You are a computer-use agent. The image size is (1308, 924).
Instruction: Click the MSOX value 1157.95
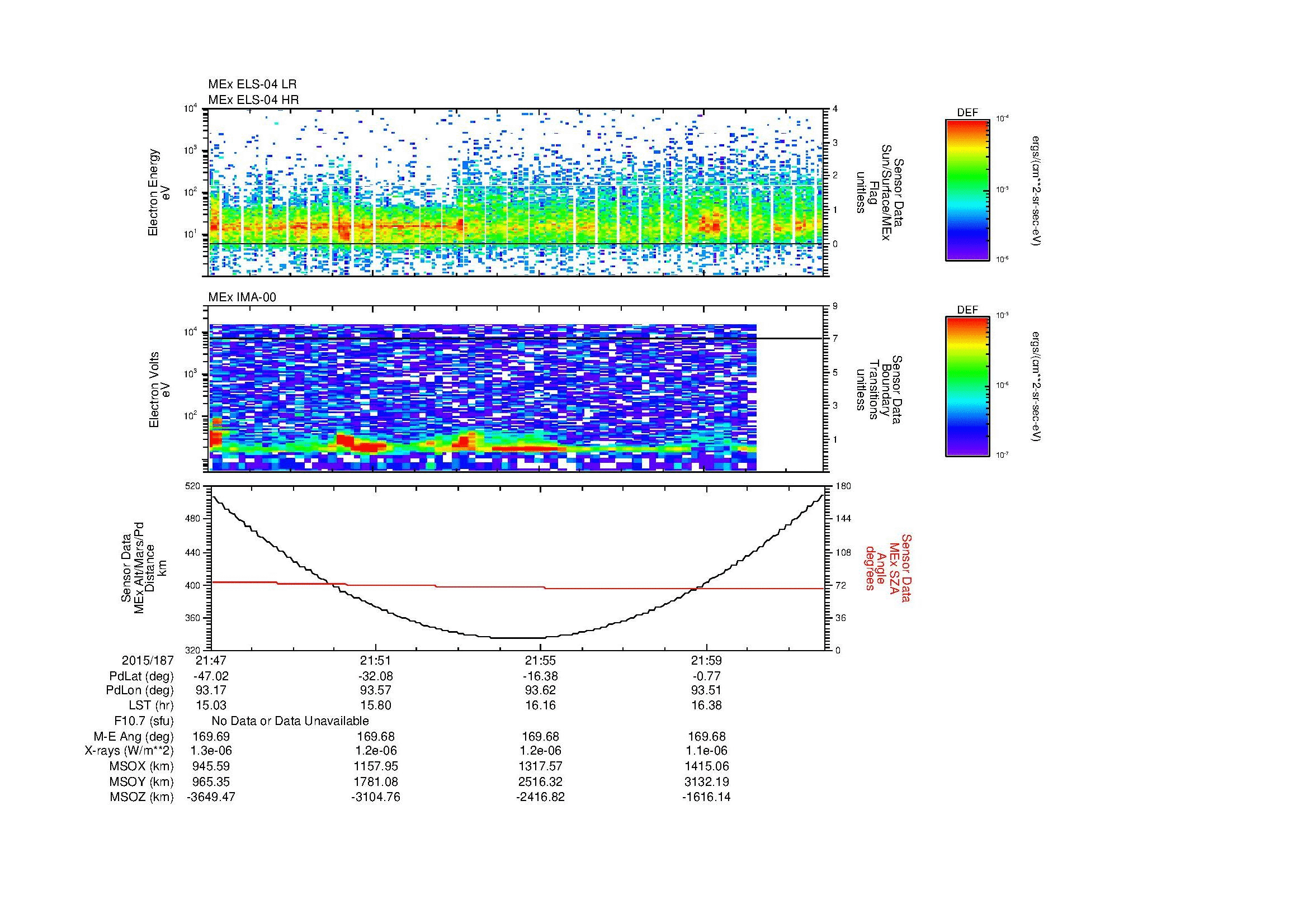click(x=375, y=766)
